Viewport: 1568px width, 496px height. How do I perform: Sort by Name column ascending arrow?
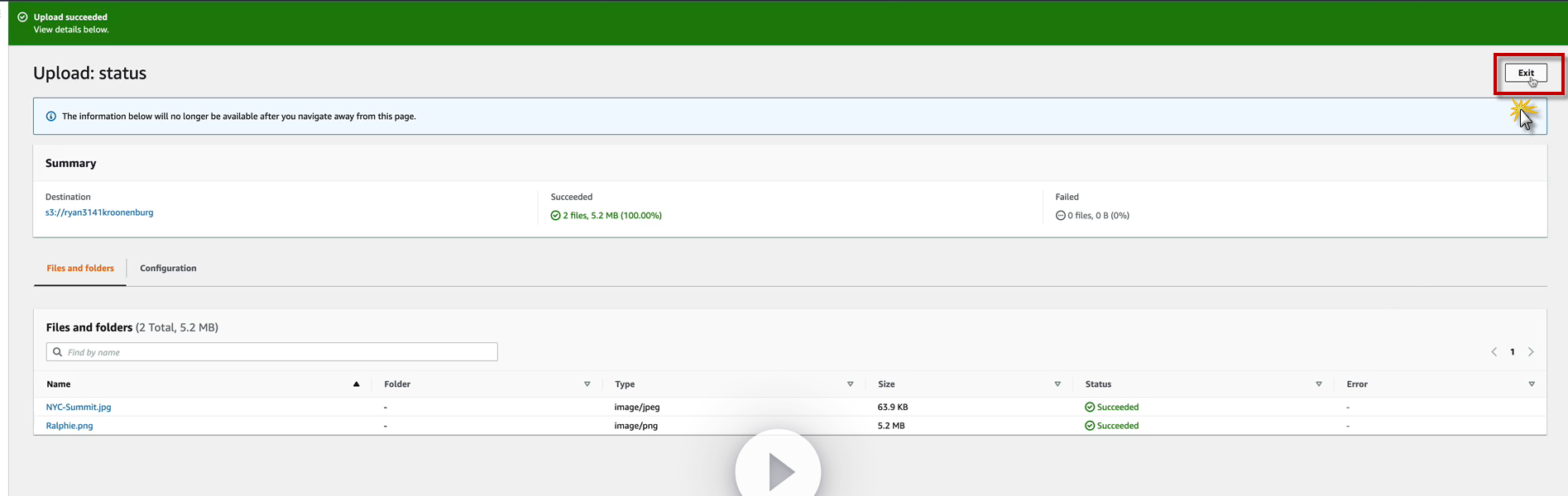357,384
